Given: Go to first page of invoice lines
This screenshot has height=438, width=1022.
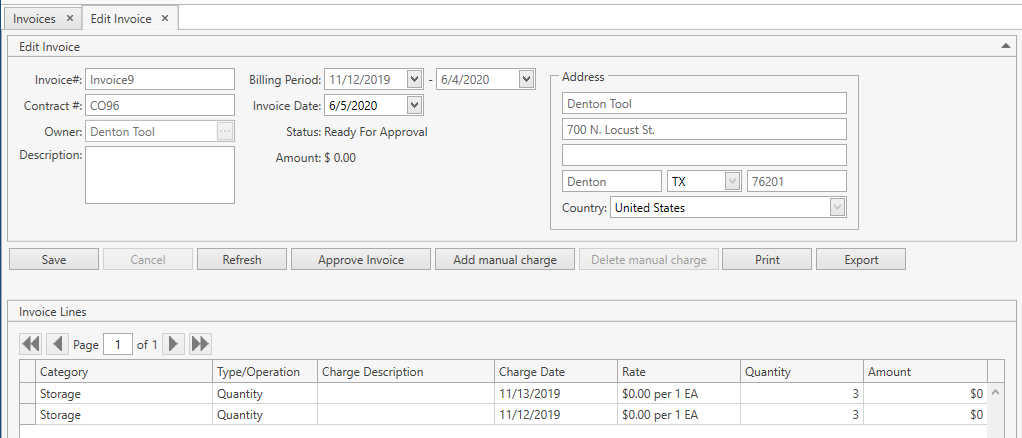Looking at the screenshot, I should point(31,344).
